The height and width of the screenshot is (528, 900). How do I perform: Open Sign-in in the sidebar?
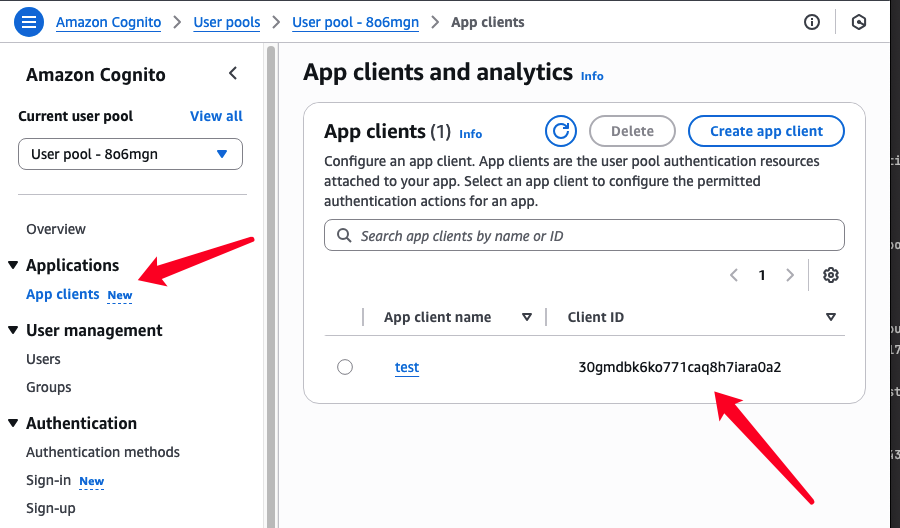point(48,480)
